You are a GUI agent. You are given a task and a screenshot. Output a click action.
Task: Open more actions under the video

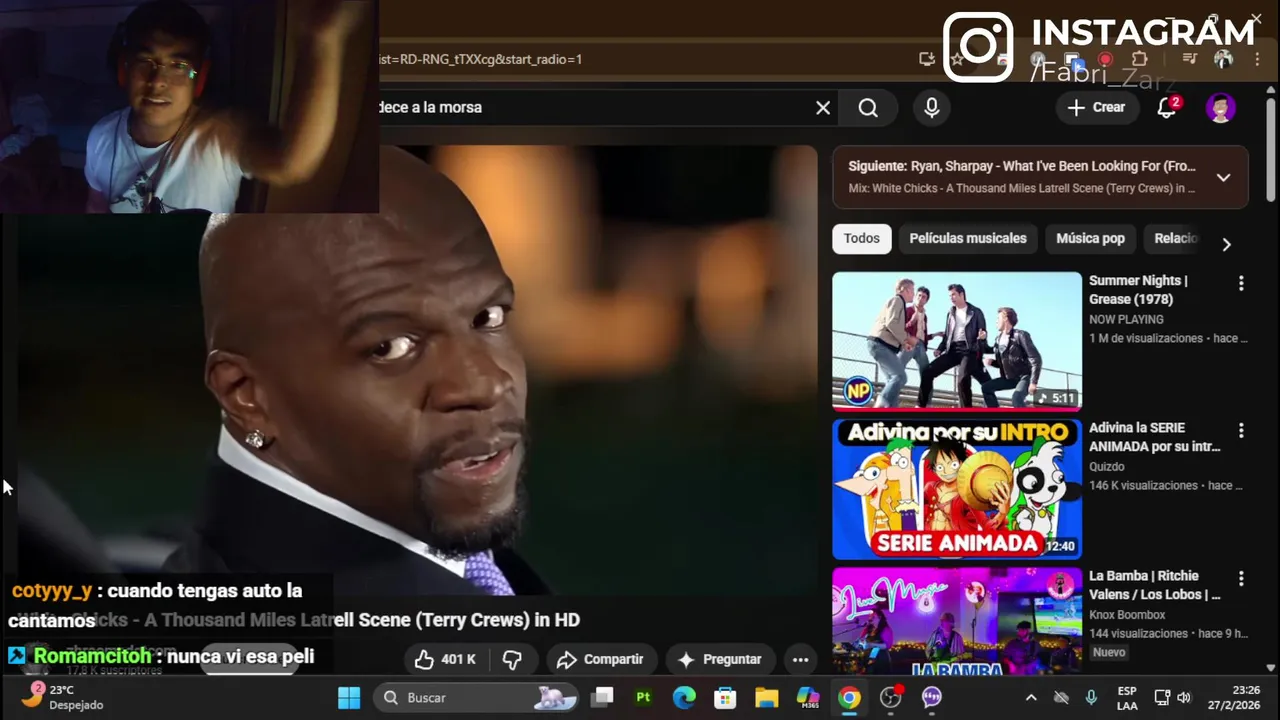click(800, 659)
